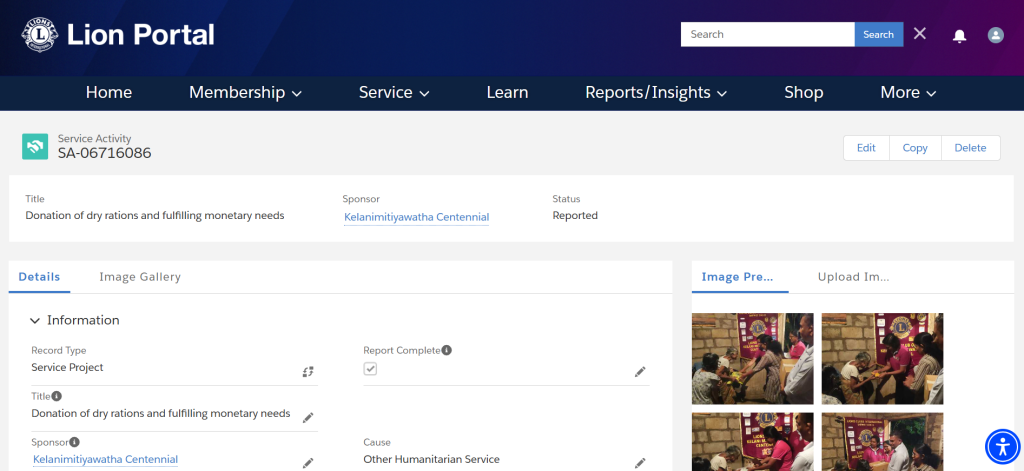Edit the Title field pencil icon
Image resolution: width=1024 pixels, height=471 pixels.
tap(308, 417)
